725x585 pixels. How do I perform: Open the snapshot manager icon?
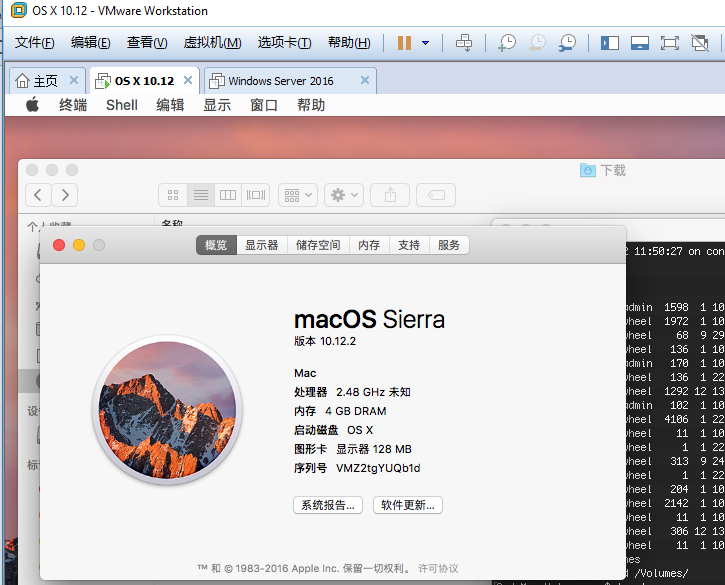(x=567, y=43)
